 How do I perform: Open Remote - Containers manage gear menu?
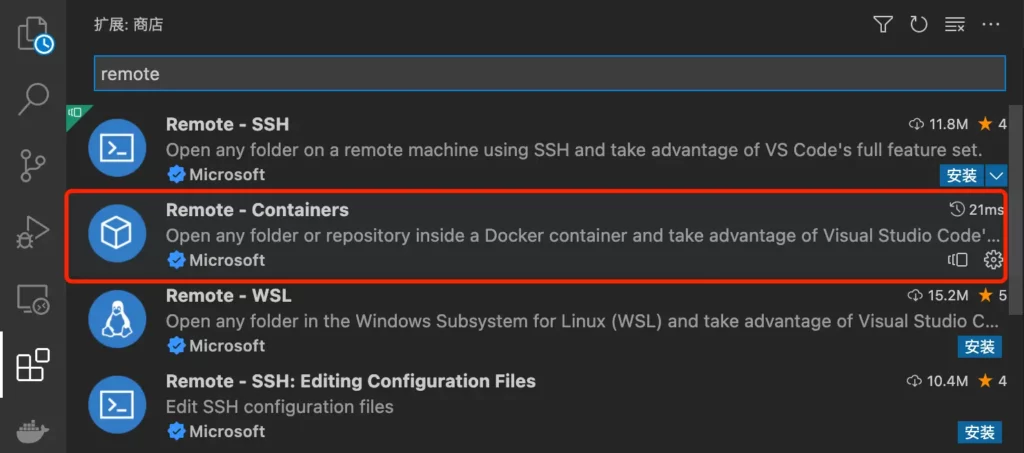point(993,260)
